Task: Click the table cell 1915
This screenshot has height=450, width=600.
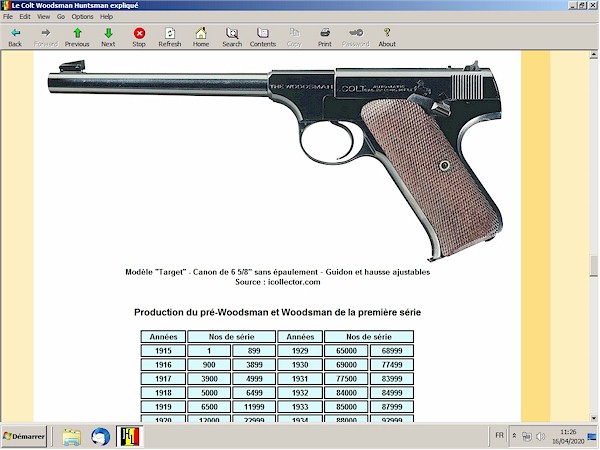Action: click(163, 351)
